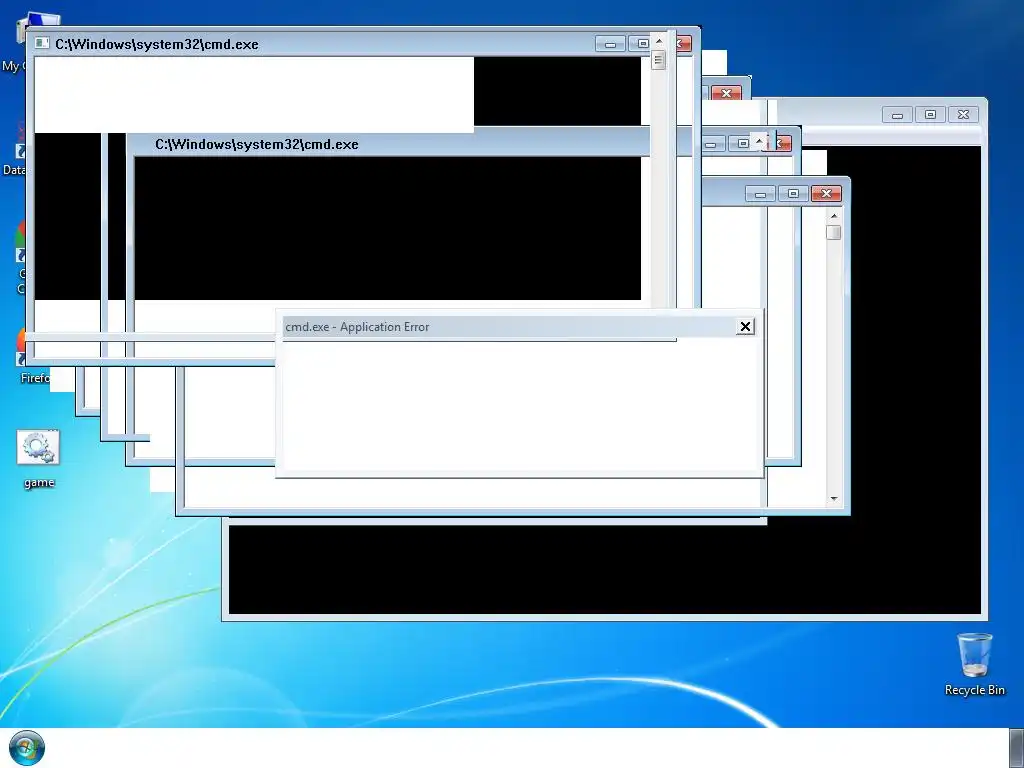
Task: Close the rearmost window with greyed X
Action: (x=963, y=115)
